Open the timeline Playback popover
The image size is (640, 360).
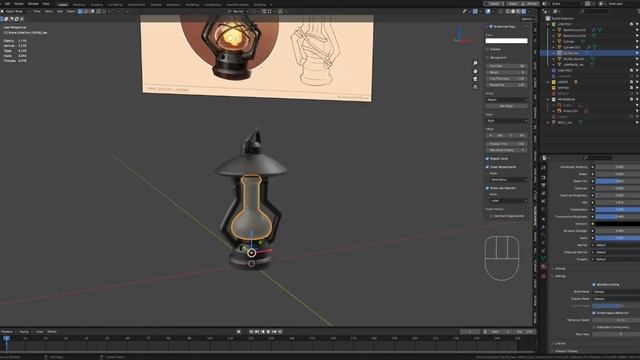[8, 332]
